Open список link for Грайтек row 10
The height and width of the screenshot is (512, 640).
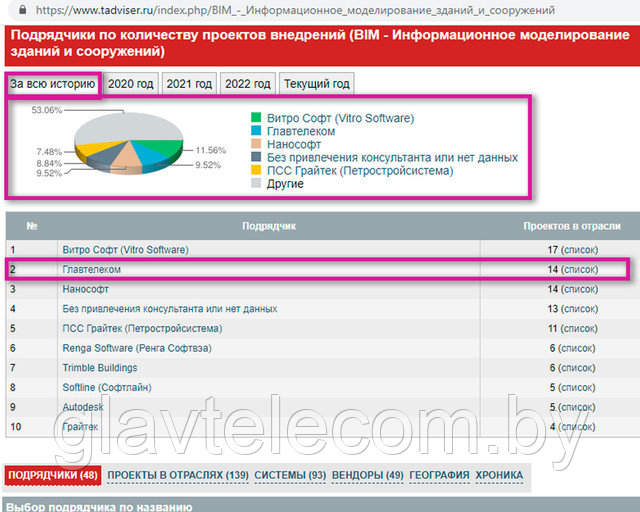point(576,427)
